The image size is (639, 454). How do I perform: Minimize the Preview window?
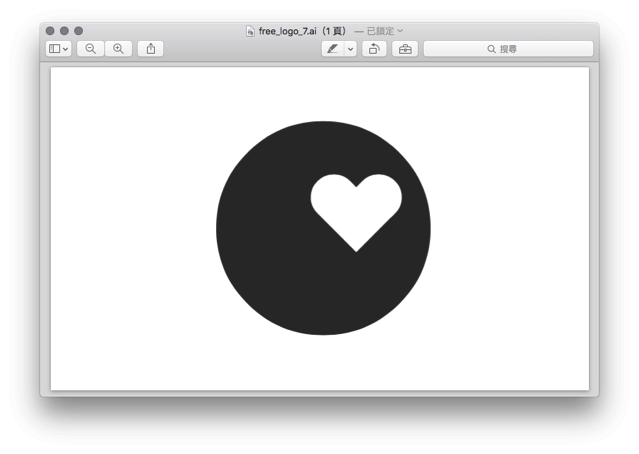point(64,31)
